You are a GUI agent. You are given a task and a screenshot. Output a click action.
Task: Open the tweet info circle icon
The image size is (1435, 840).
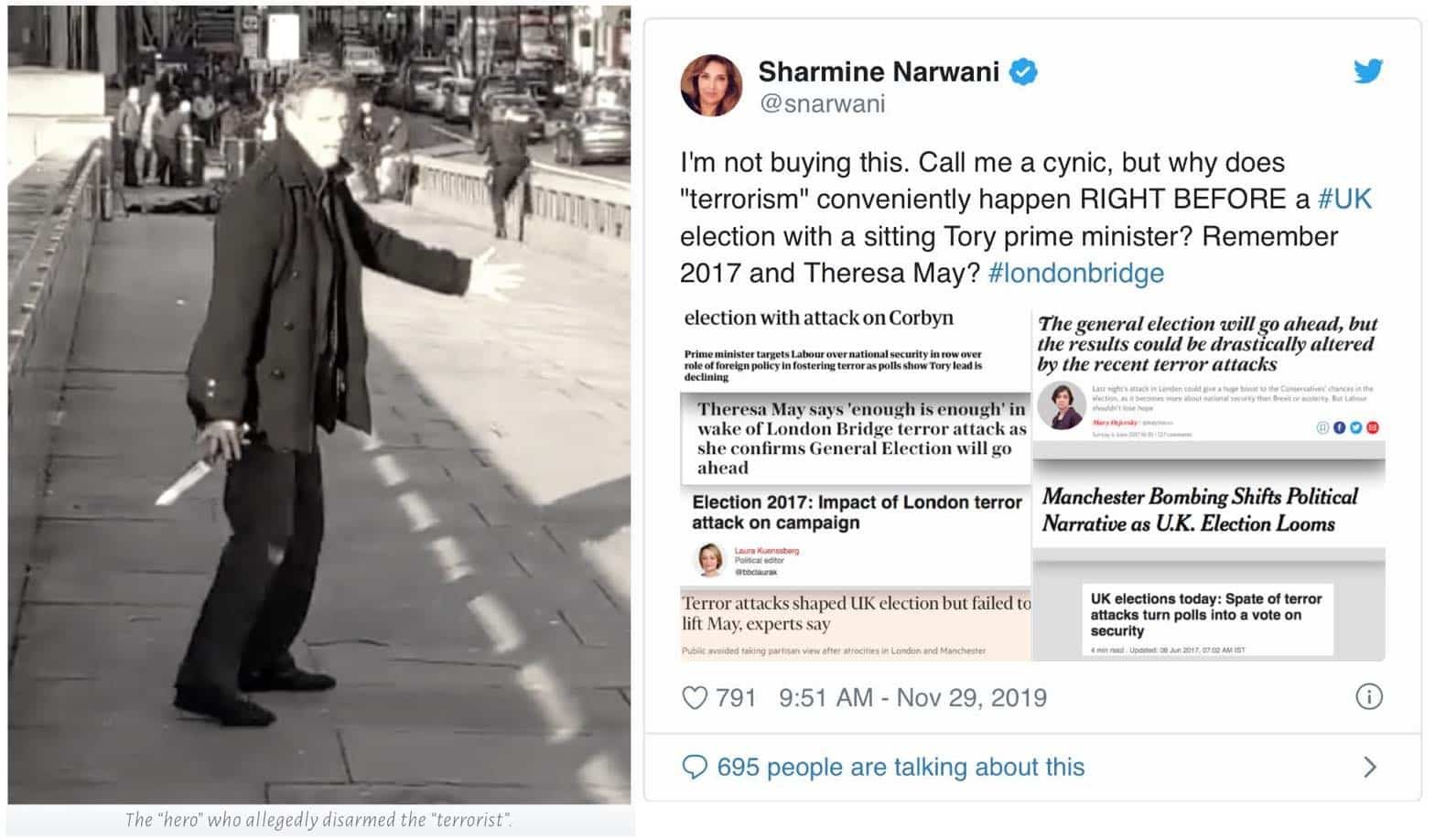(1368, 697)
